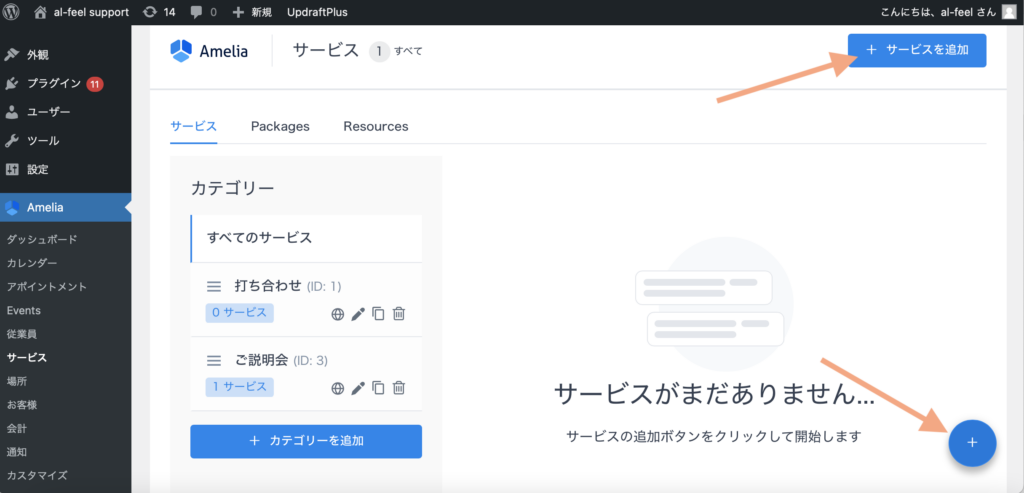Delete the 打ち合わせ category with the trash icon
The height and width of the screenshot is (493, 1024).
click(x=398, y=314)
